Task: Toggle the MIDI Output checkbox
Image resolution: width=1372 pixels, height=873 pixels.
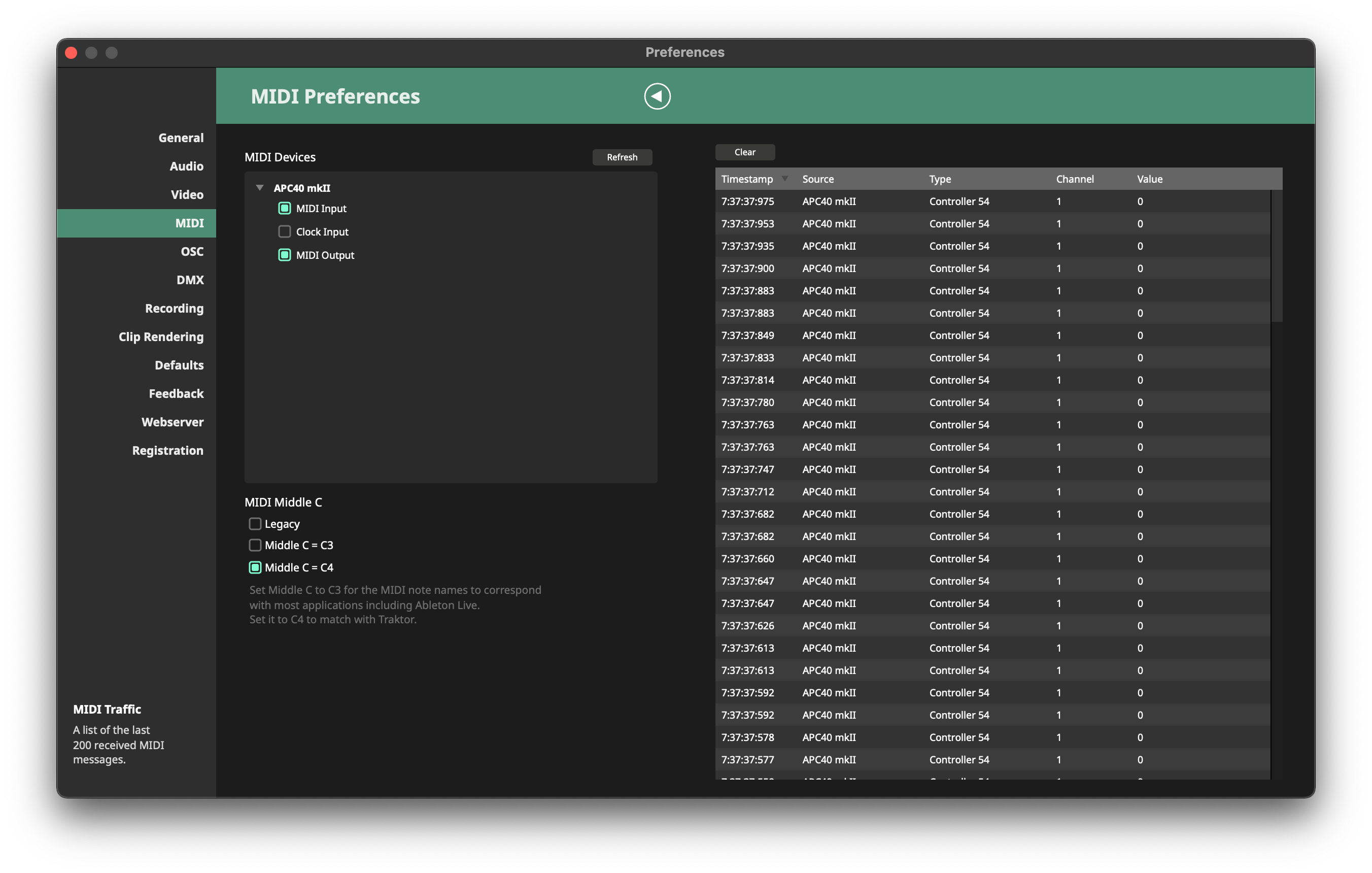Action: point(284,255)
